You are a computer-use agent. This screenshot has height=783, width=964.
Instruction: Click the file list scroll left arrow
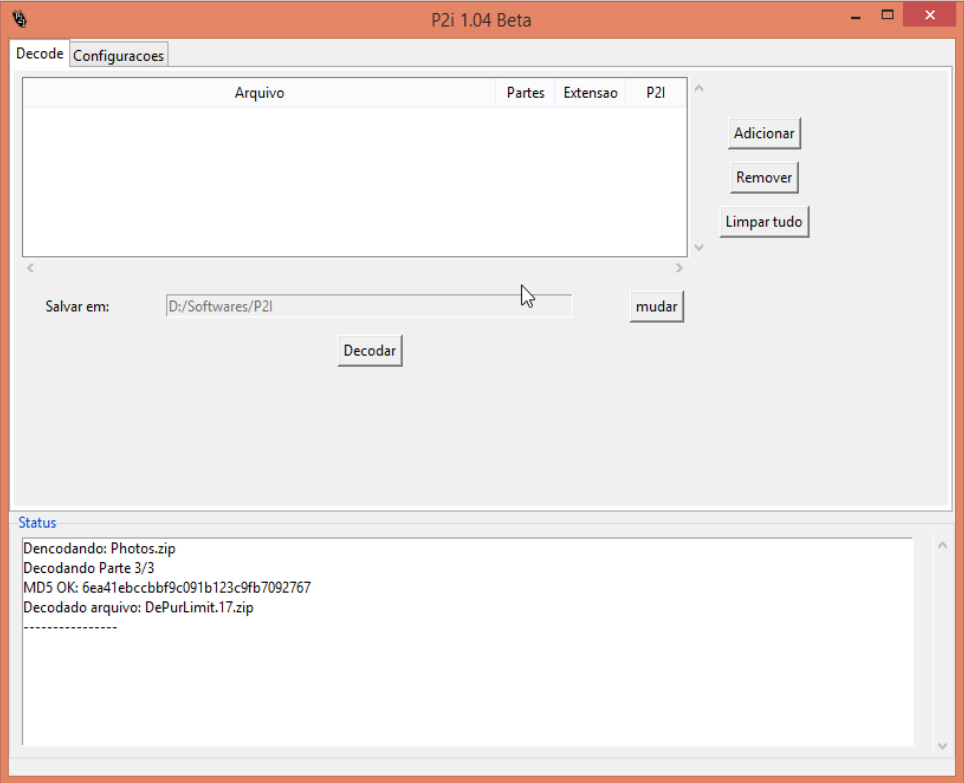[x=30, y=267]
